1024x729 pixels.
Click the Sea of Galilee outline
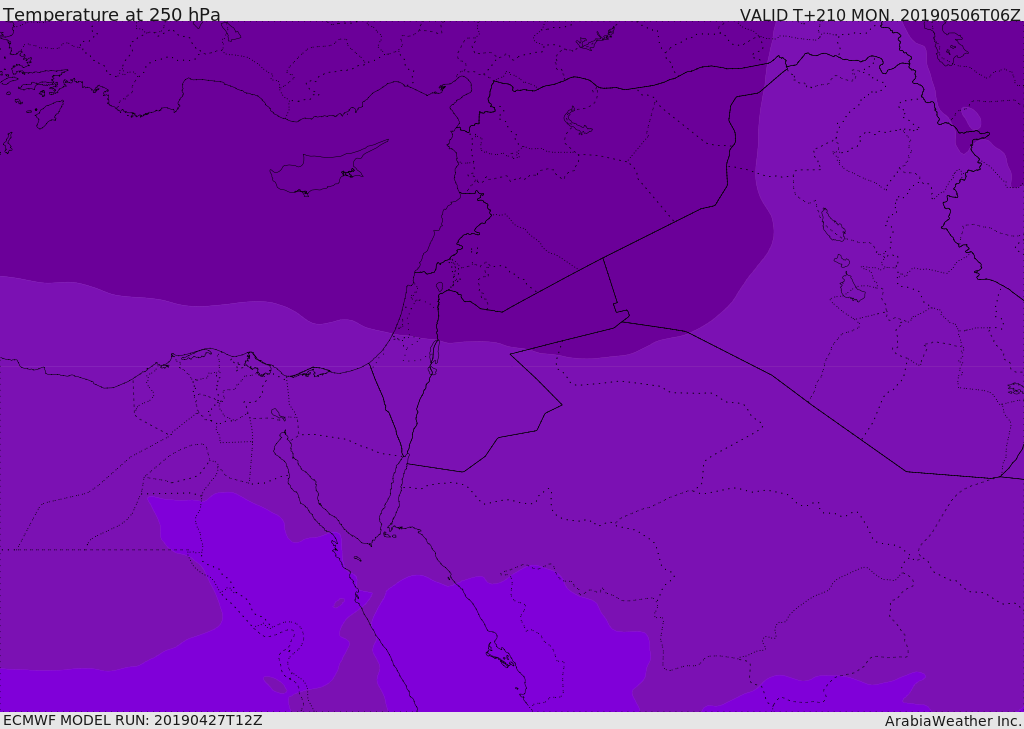click(439, 287)
